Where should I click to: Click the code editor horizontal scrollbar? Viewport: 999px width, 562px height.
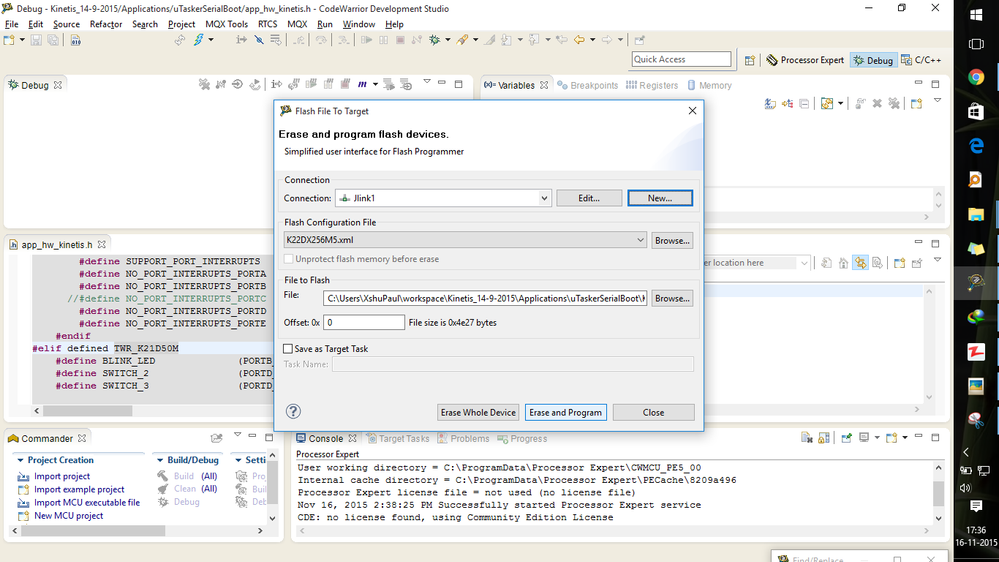(88, 411)
